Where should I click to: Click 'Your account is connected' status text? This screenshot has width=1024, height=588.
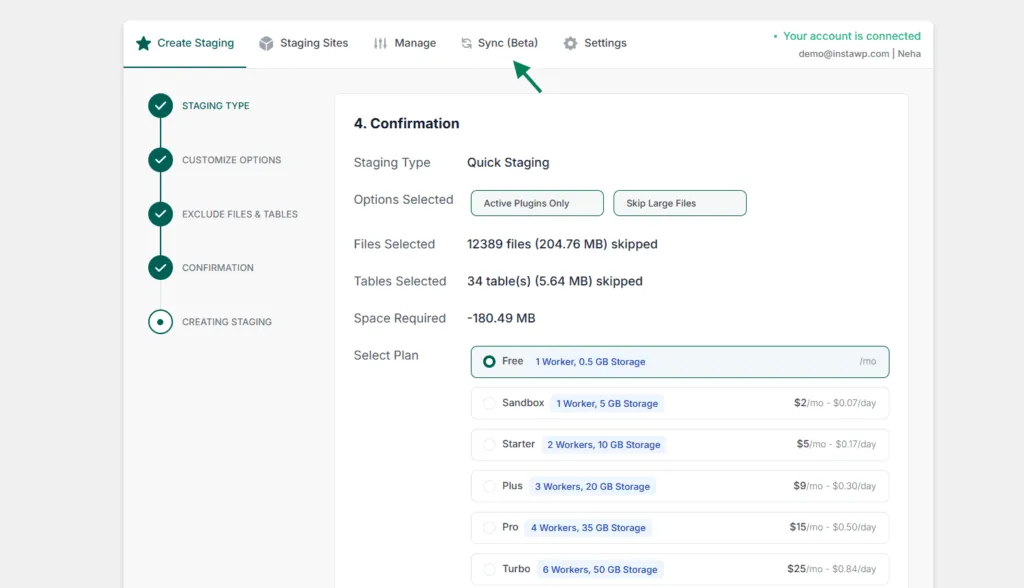point(852,36)
